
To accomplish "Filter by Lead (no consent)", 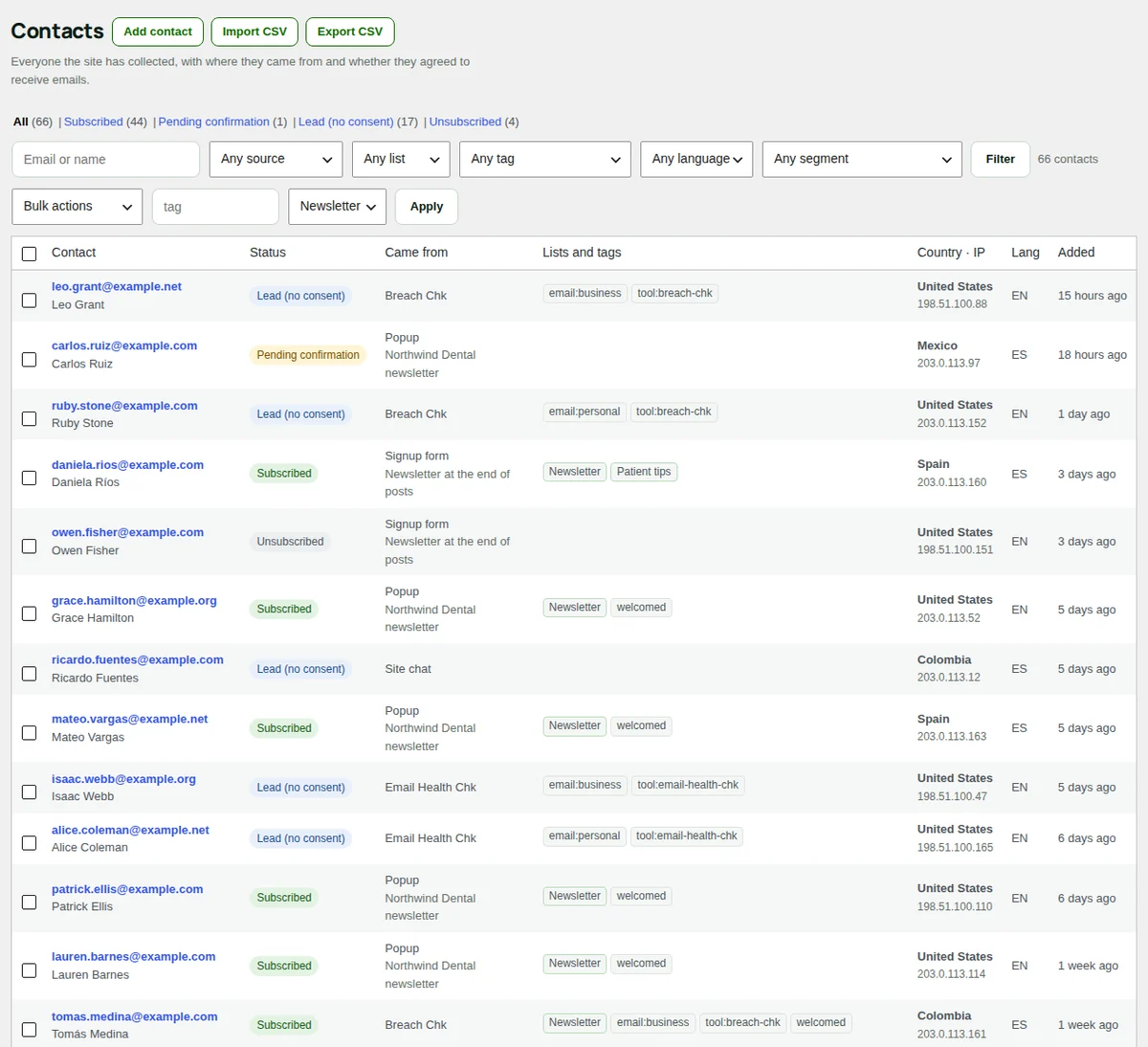I will tap(345, 122).
